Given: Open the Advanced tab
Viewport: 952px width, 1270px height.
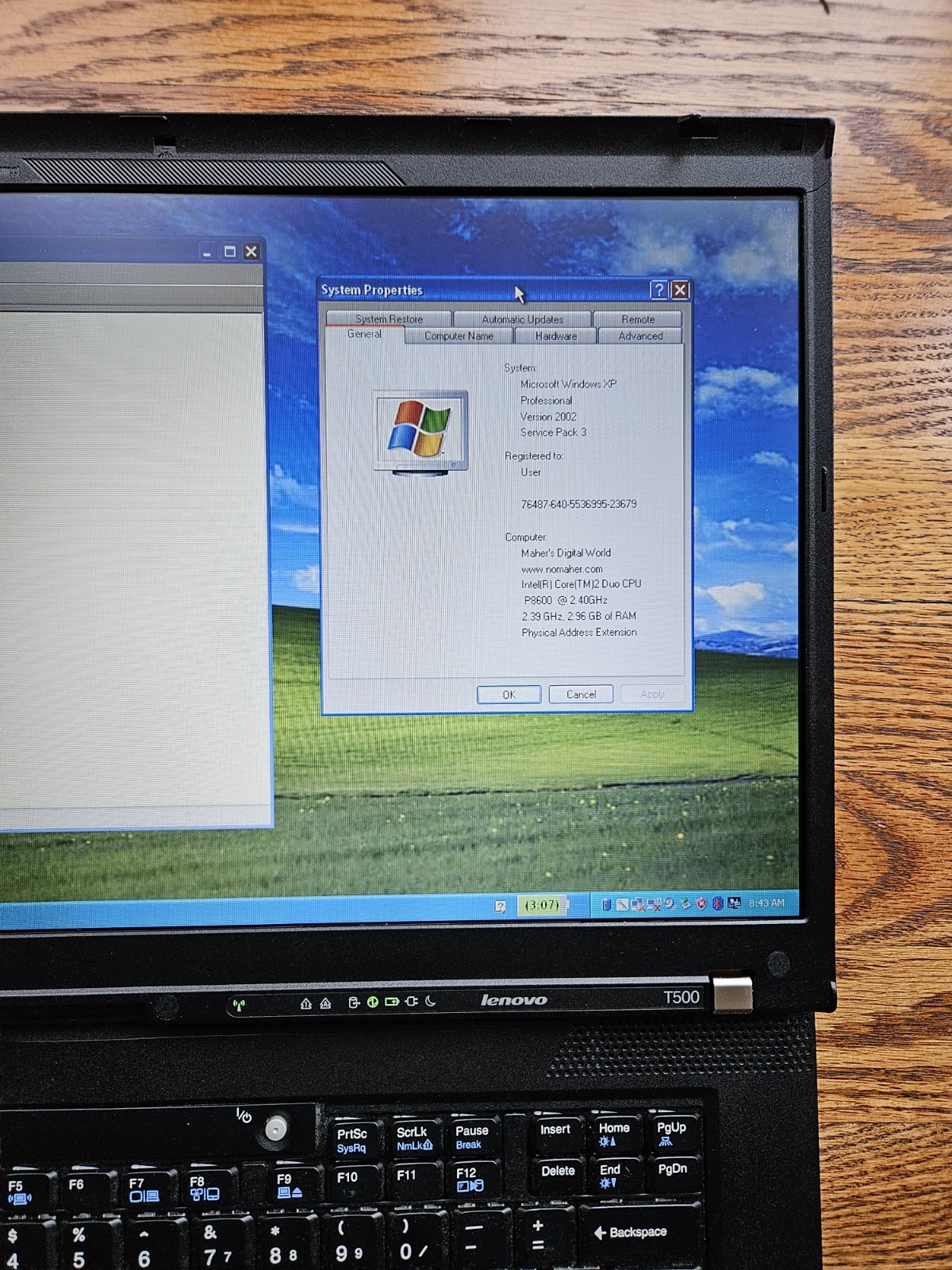Looking at the screenshot, I should (640, 336).
